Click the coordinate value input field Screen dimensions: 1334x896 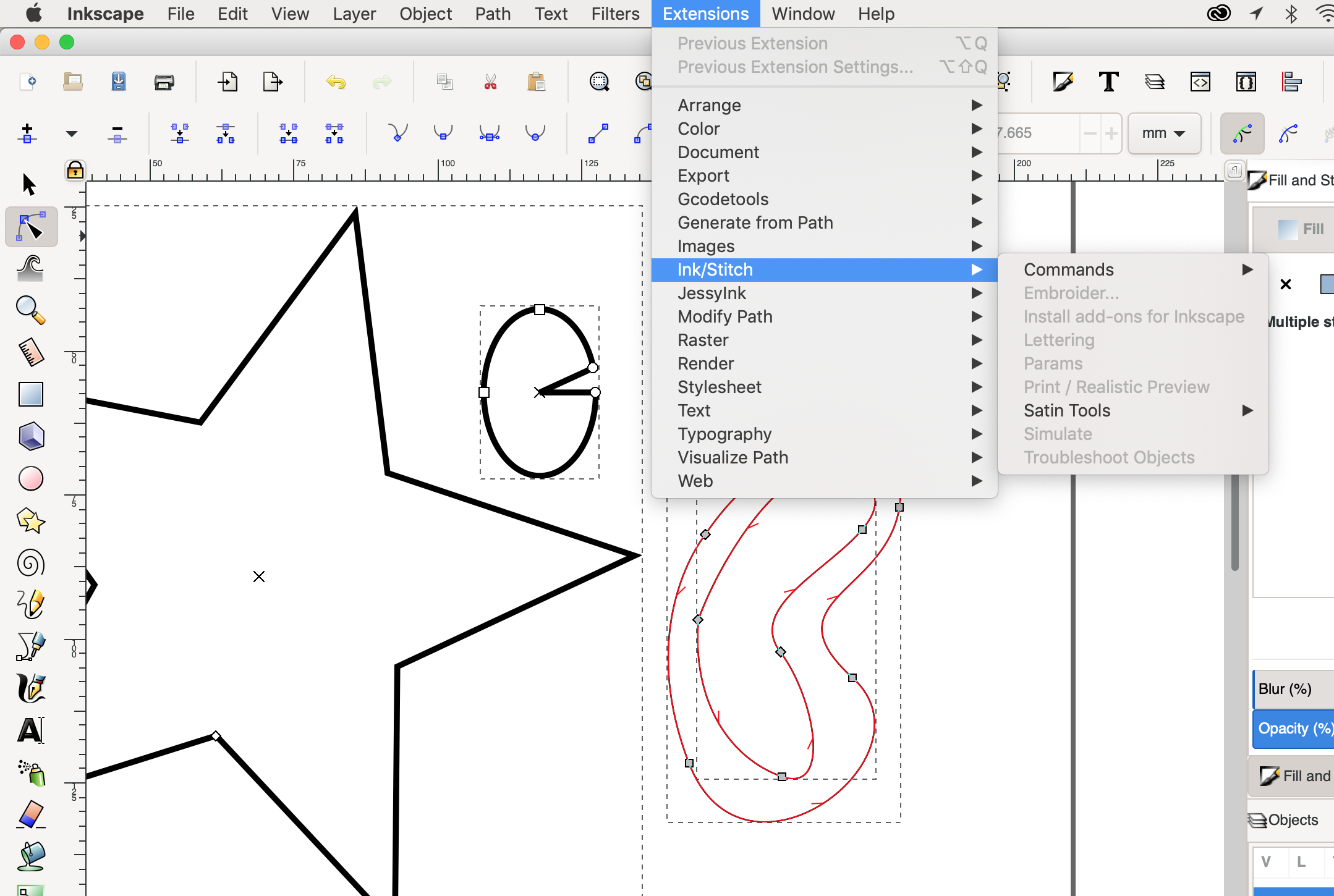1039,133
